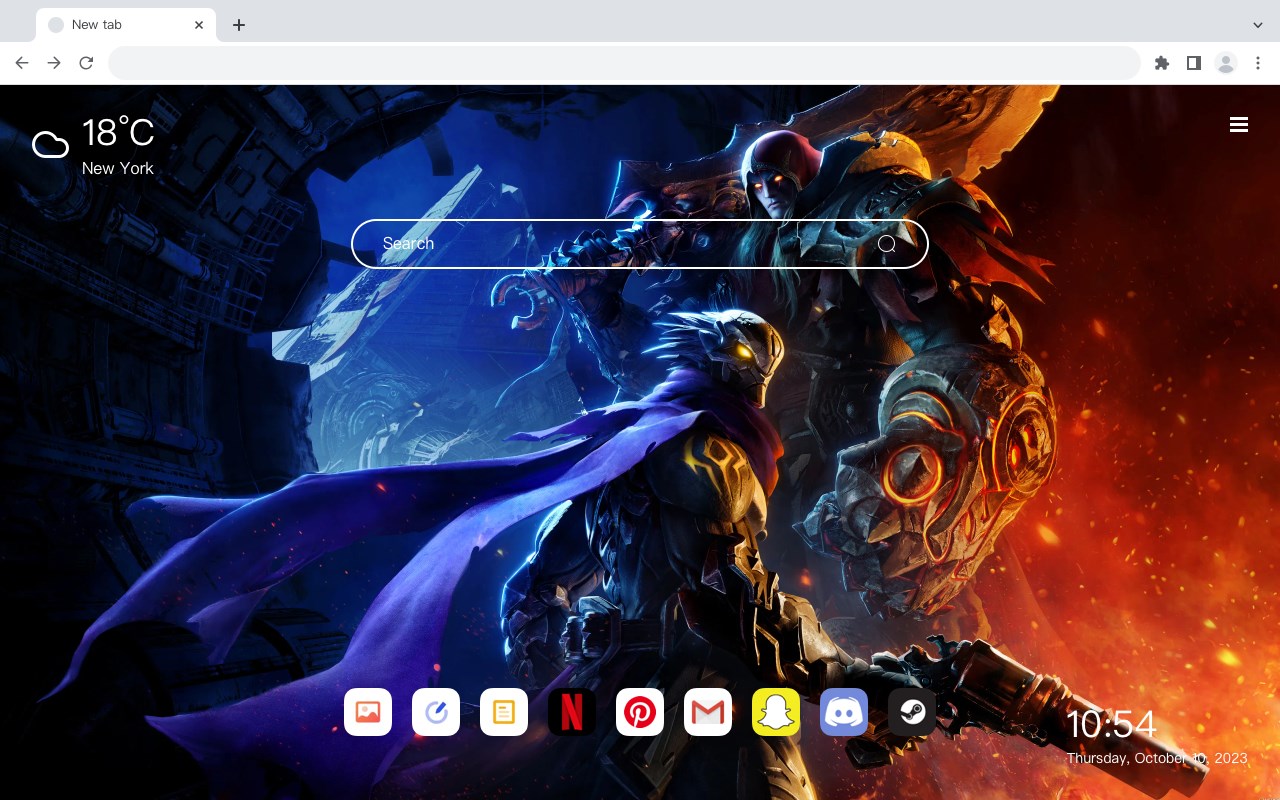Go back using the browser back arrow
The image size is (1280, 800).
click(x=22, y=63)
